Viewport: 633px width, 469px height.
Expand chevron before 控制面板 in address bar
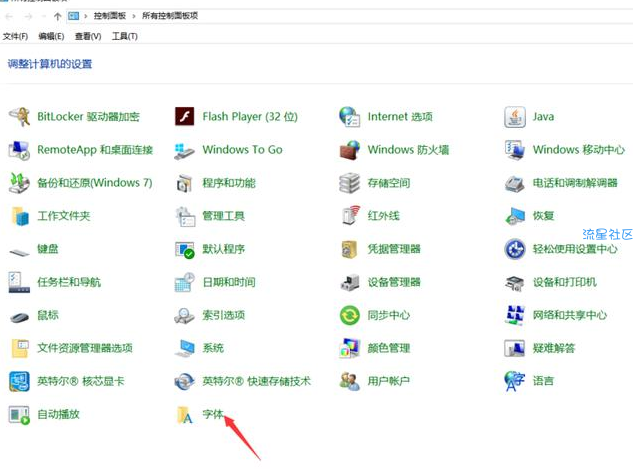[x=86, y=16]
